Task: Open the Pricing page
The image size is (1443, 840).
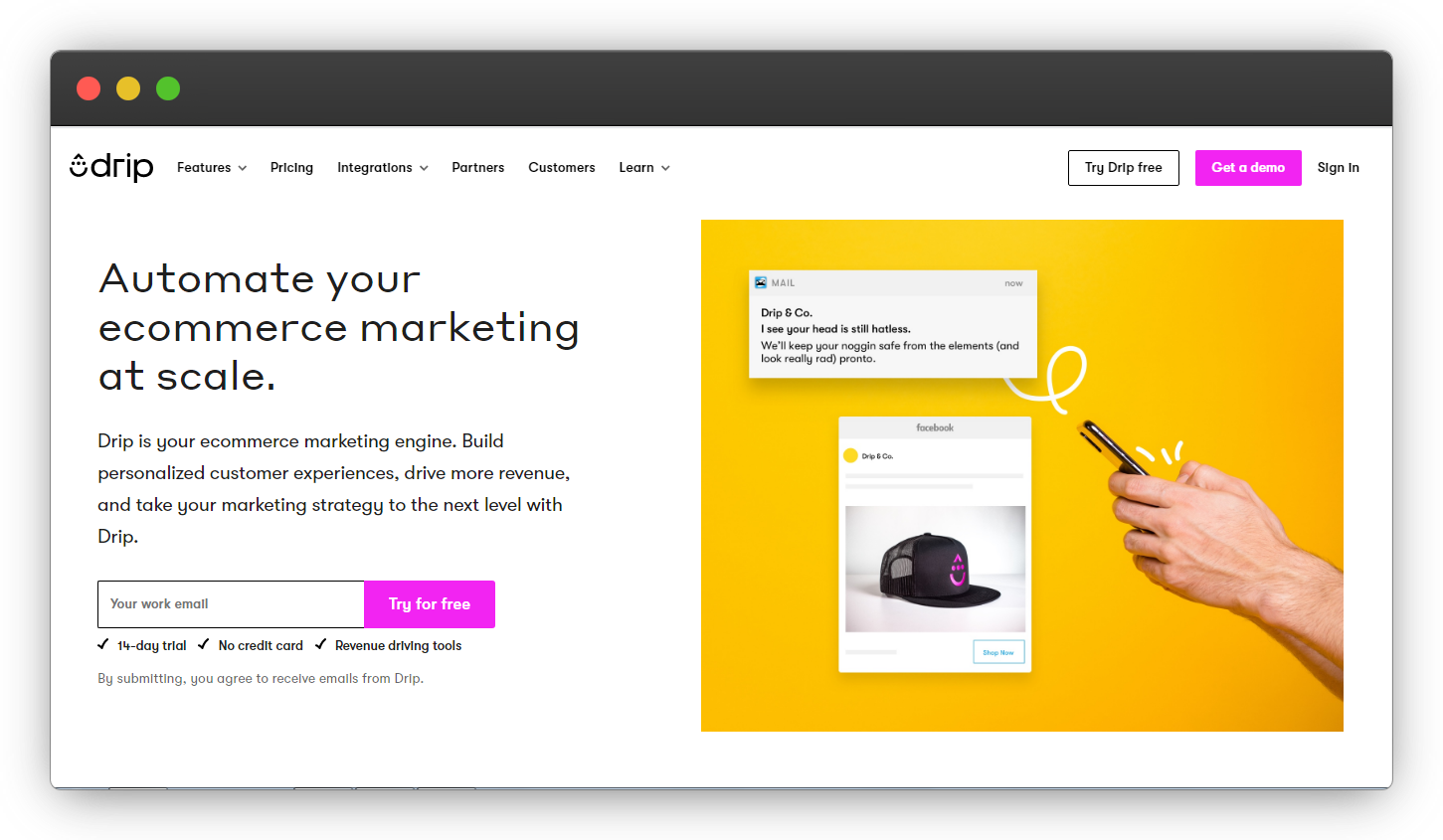Action: 291,167
